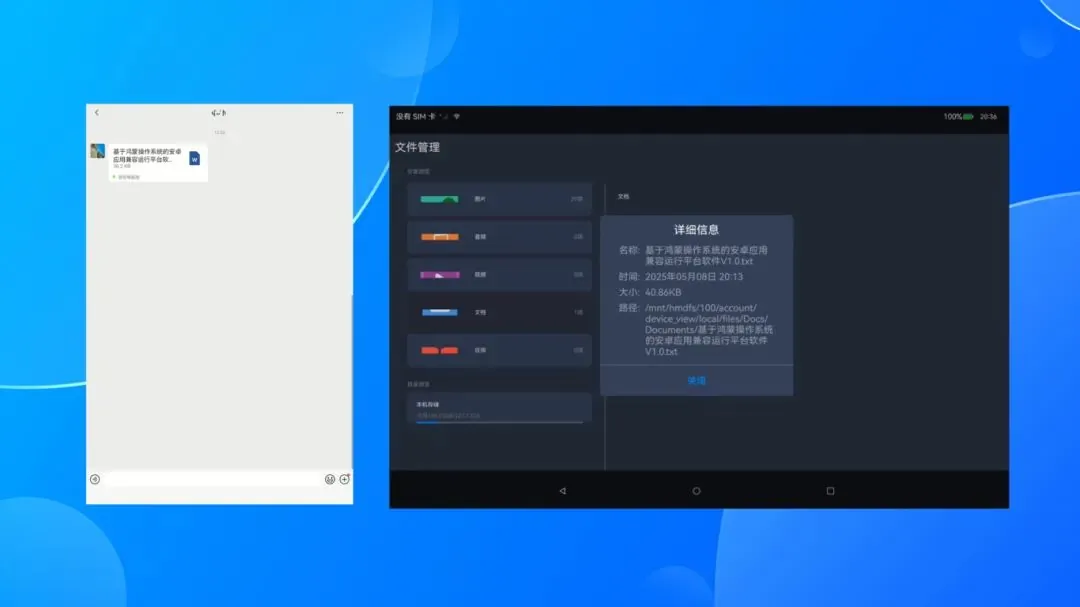The height and width of the screenshot is (607, 1080).
Task: Open the purple video category row
Action: [x=499, y=275]
